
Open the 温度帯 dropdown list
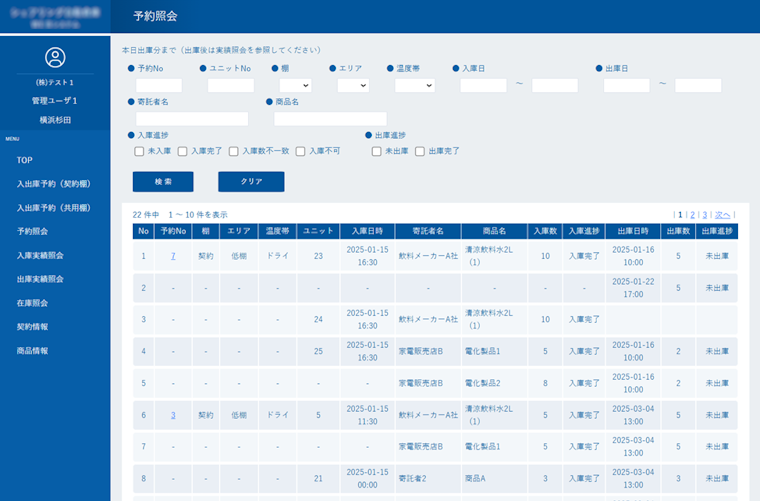414,85
